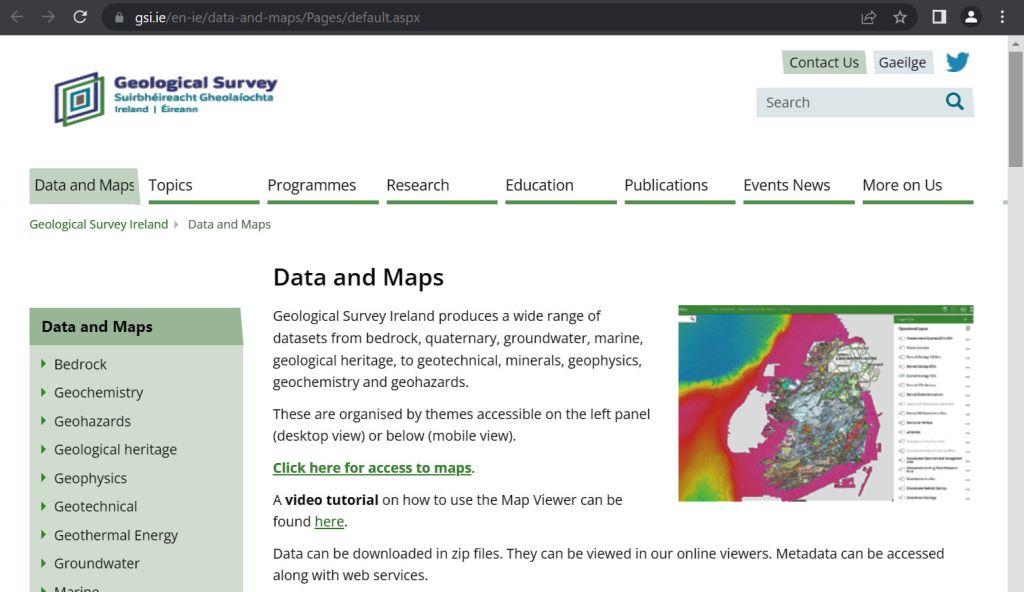Go to the Education menu tab

tap(539, 185)
